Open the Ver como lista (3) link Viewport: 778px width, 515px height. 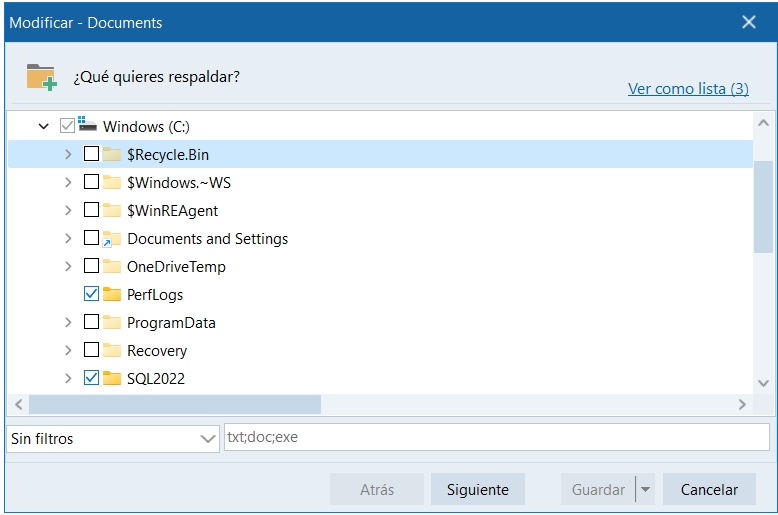point(688,89)
